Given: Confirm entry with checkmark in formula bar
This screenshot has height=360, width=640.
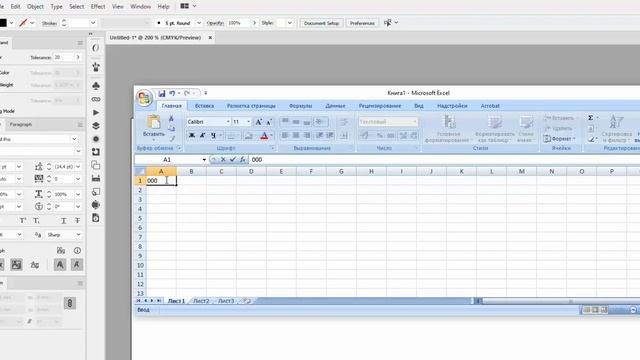Looking at the screenshot, I should pyautogui.click(x=233, y=160).
